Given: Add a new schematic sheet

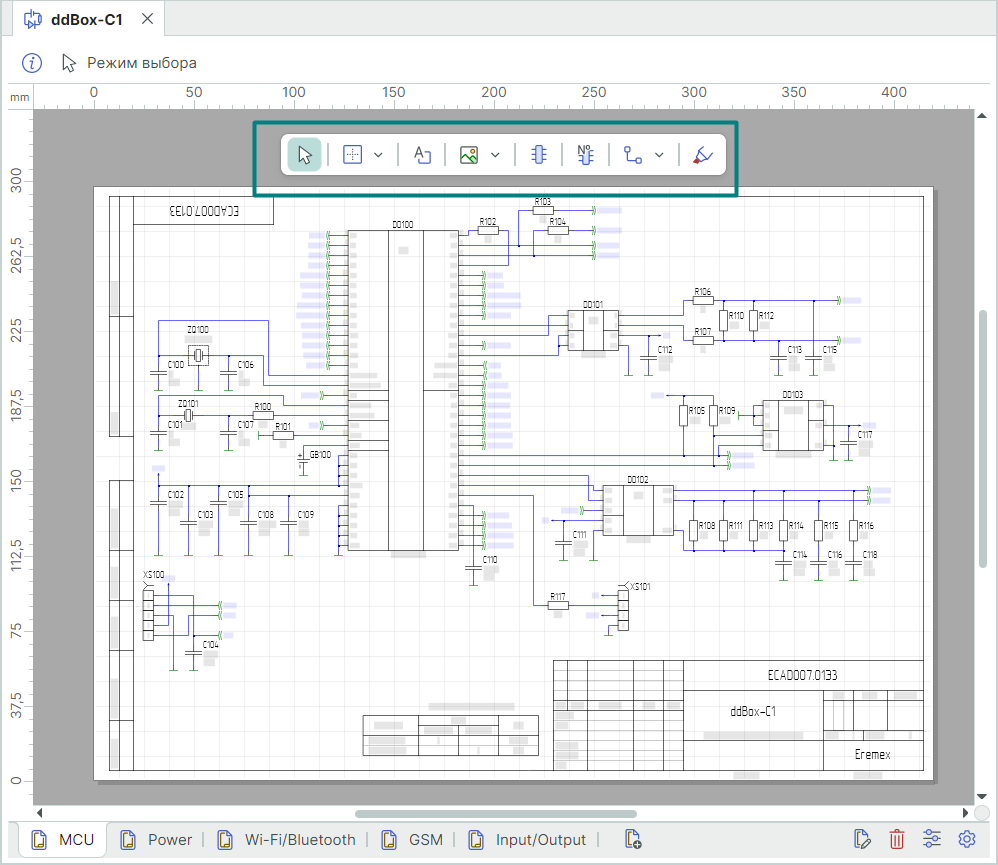Looking at the screenshot, I should [632, 839].
